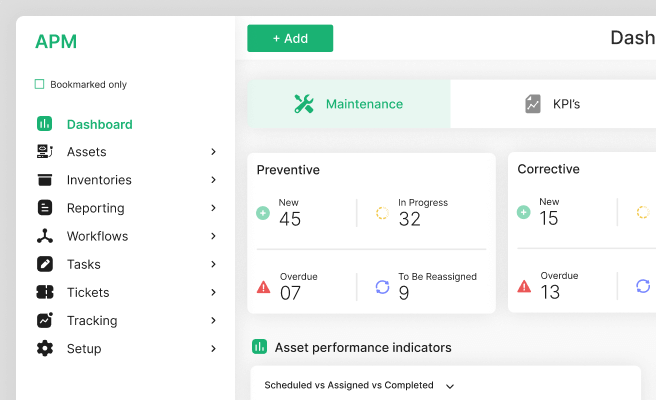Click the Dashboard bar-chart icon
Screen dimensions: 656x400
[x=44, y=124]
